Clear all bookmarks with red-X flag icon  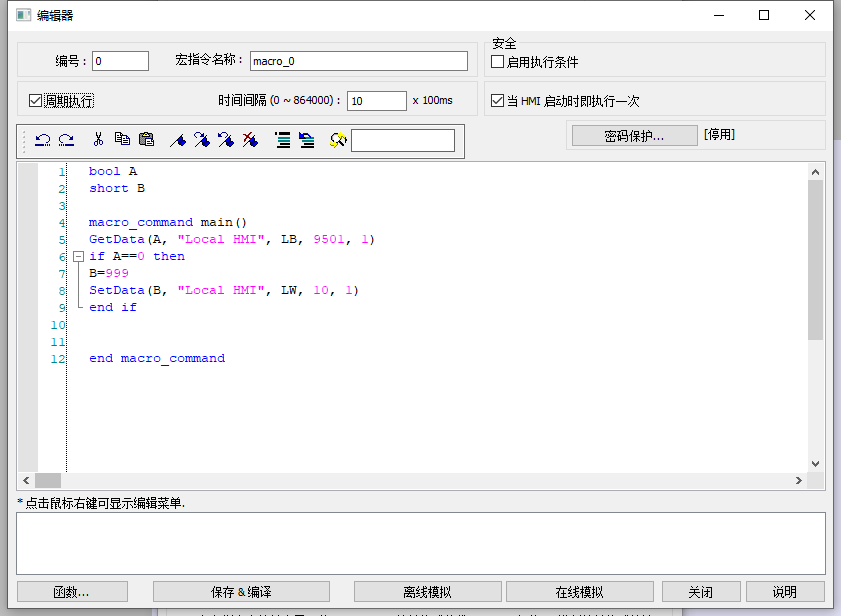(250, 141)
